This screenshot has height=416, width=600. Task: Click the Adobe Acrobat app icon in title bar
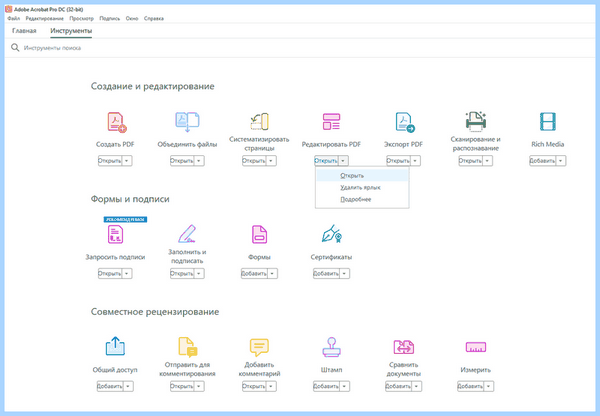click(x=8, y=9)
